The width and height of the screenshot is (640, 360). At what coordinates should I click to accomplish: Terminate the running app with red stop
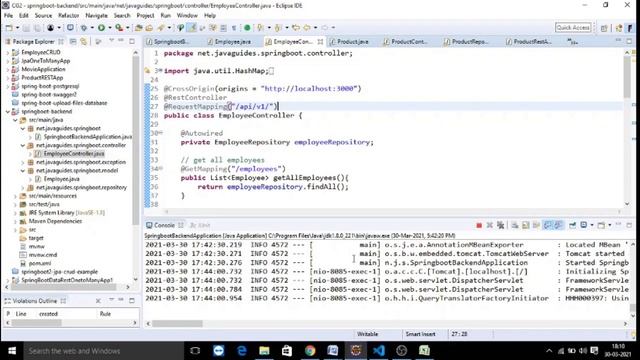[479, 225]
